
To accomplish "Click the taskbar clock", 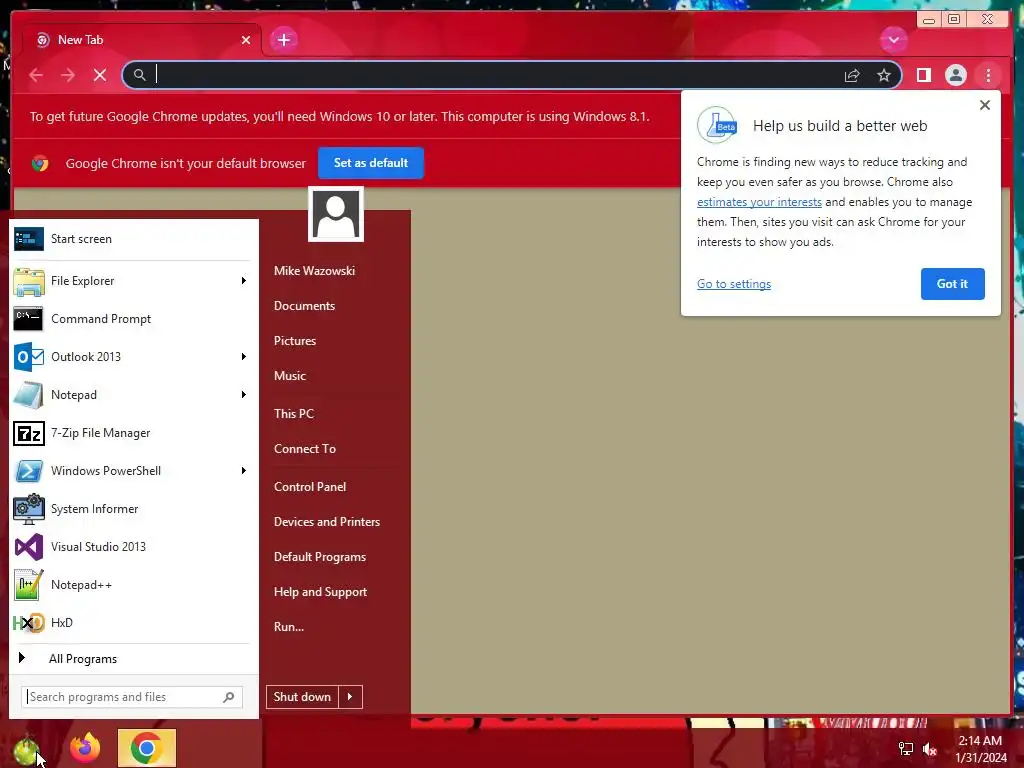I will click(x=980, y=749).
